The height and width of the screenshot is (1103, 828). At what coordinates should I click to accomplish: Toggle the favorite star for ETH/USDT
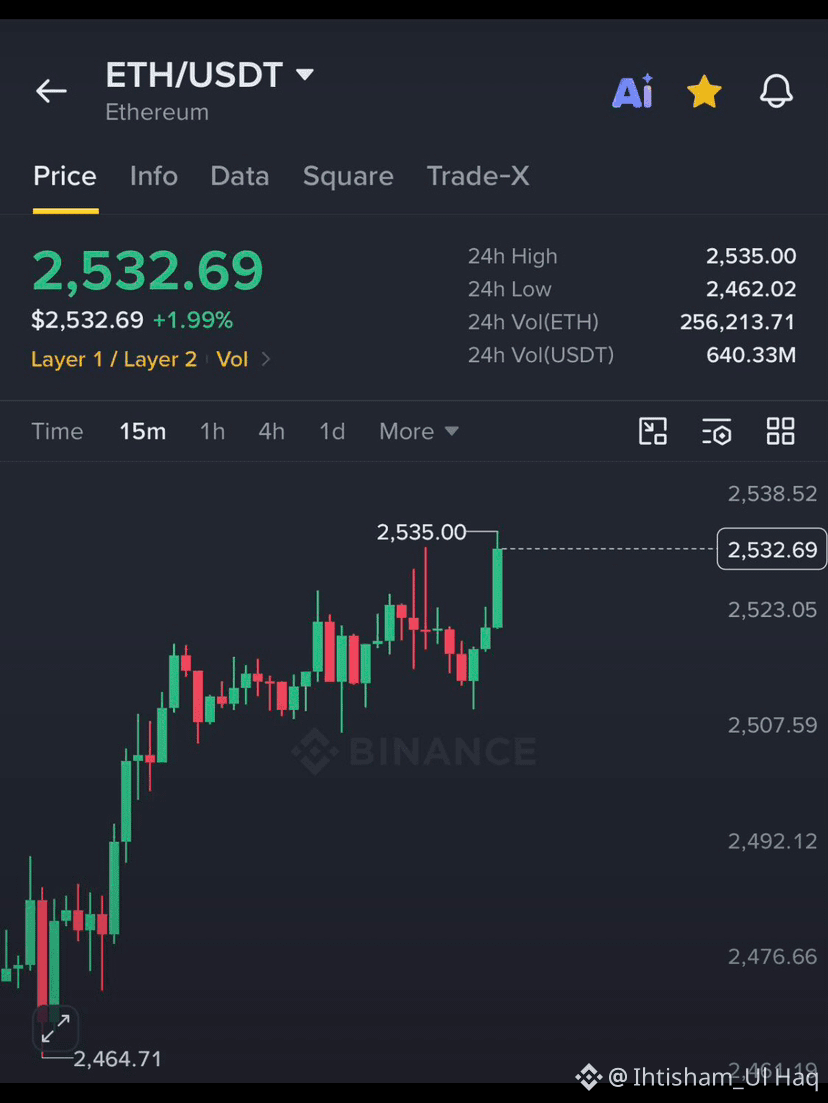[x=704, y=92]
